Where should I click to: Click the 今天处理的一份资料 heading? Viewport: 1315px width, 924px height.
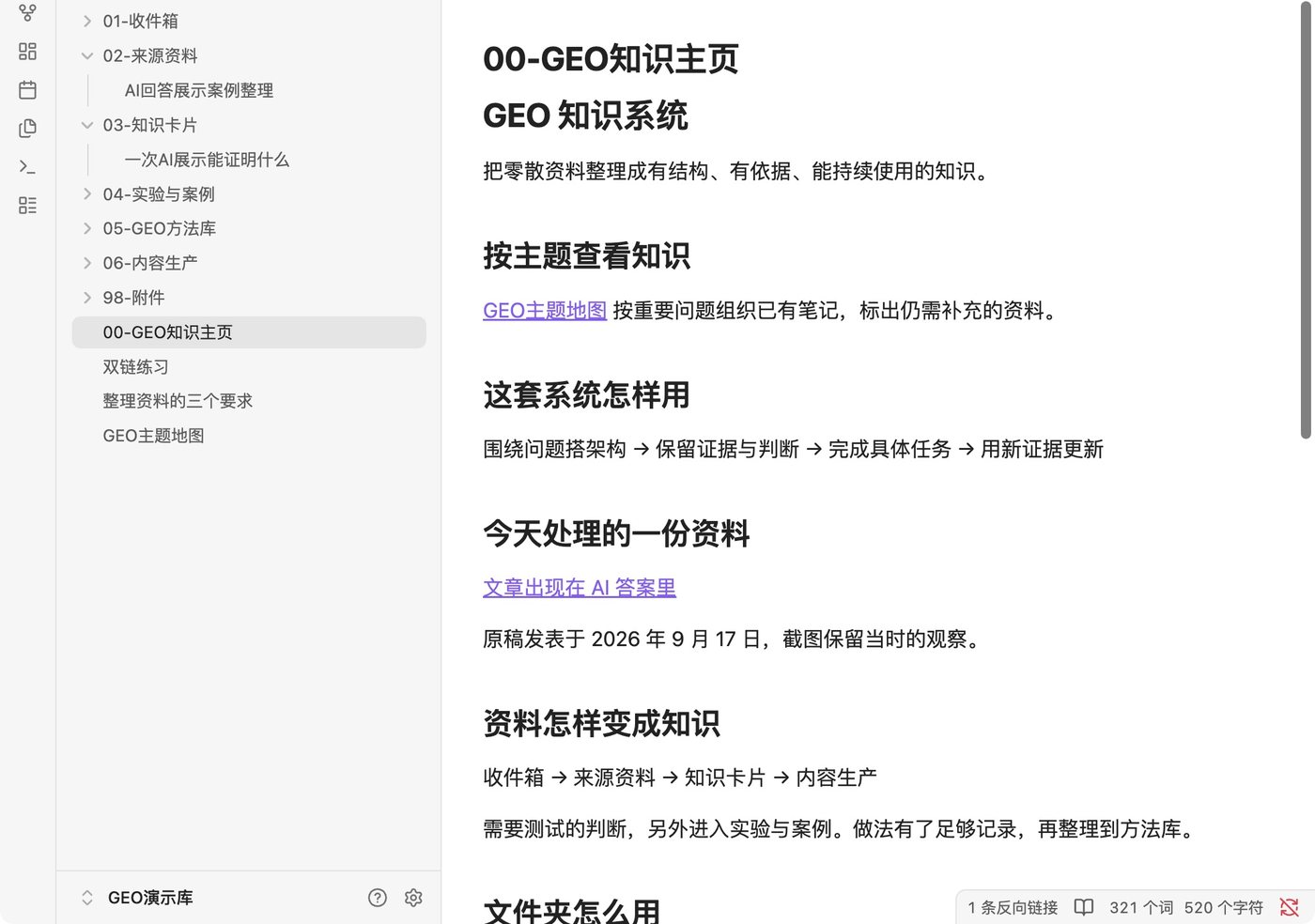tap(616, 533)
